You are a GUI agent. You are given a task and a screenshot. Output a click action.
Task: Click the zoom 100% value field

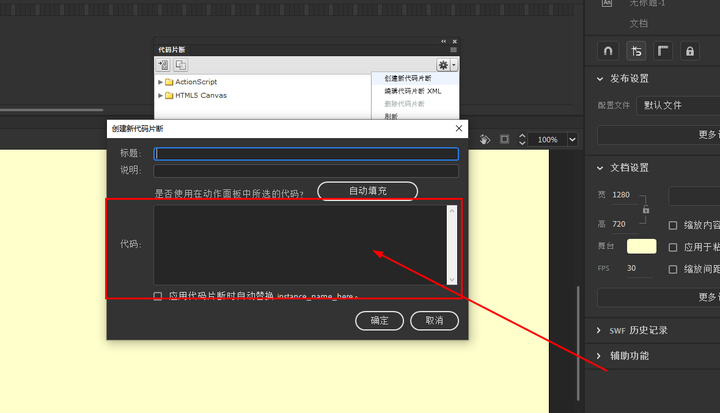(x=547, y=139)
